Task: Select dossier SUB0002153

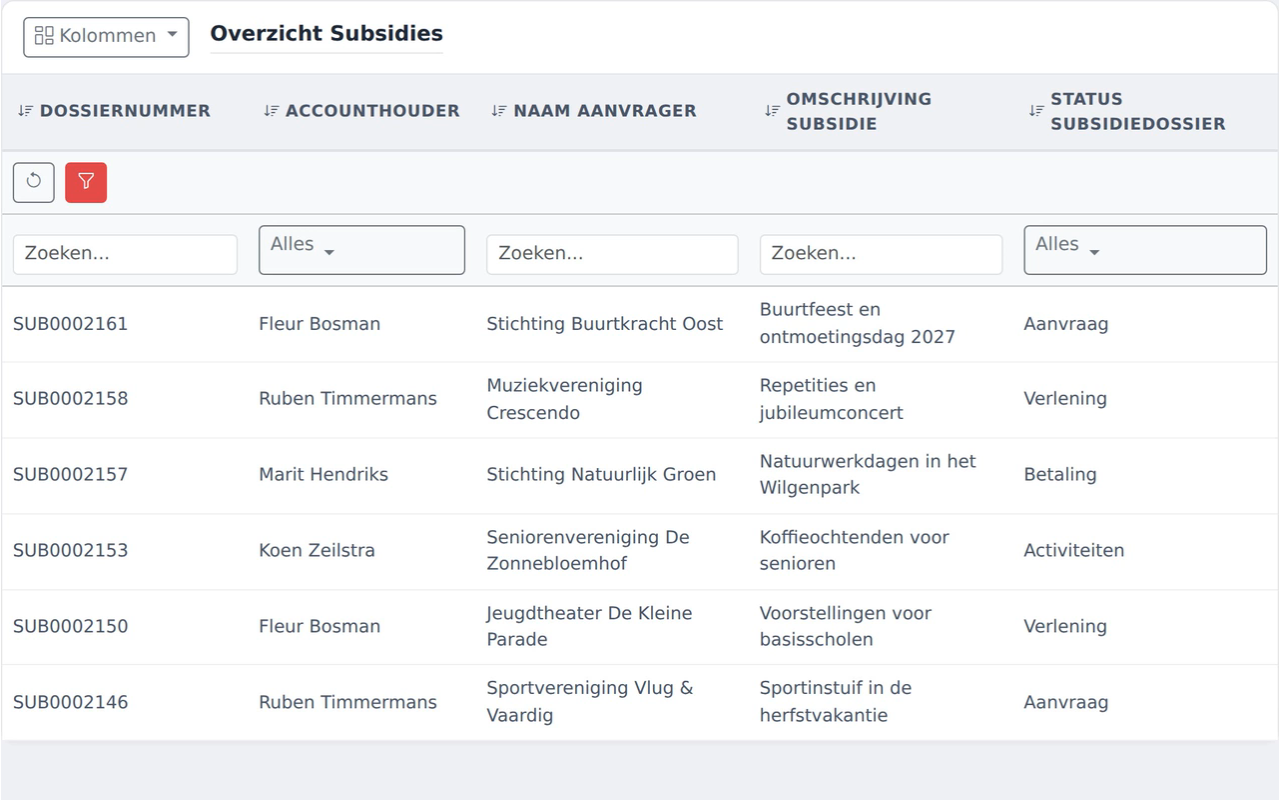Action: pyautogui.click(x=70, y=551)
